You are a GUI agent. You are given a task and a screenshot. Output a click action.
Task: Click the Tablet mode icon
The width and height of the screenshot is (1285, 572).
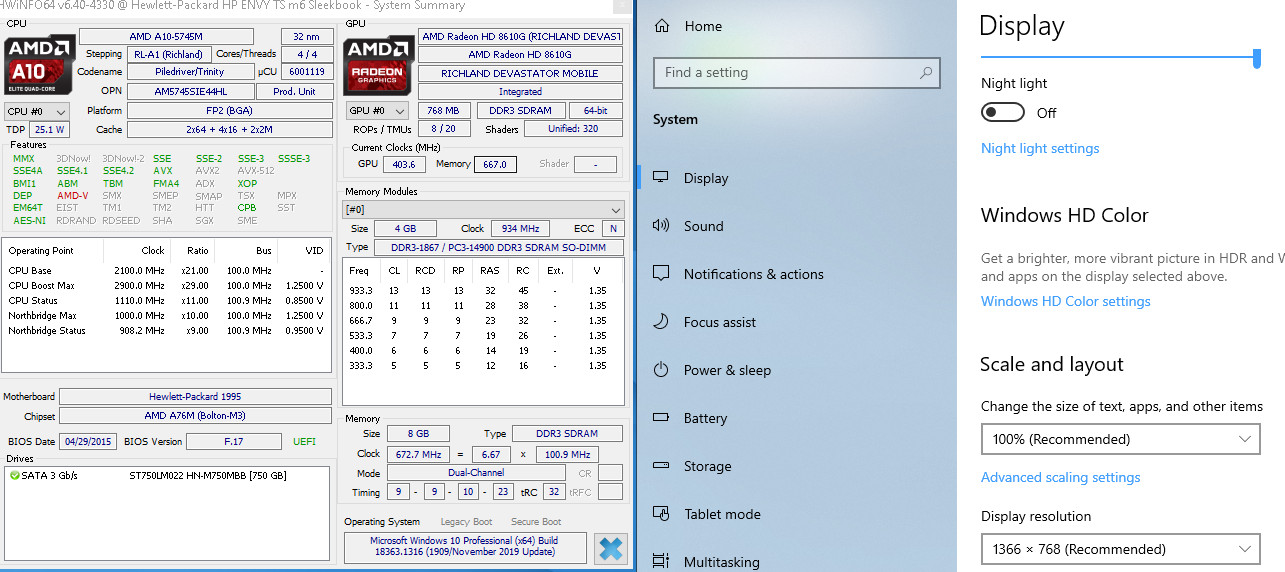(x=660, y=514)
